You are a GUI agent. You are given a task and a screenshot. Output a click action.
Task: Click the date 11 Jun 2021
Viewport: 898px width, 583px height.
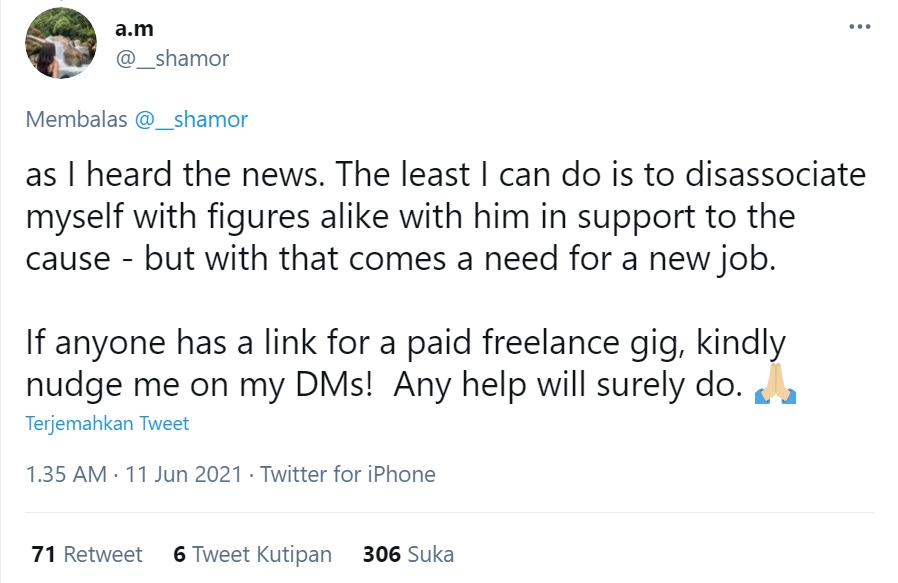coord(184,474)
